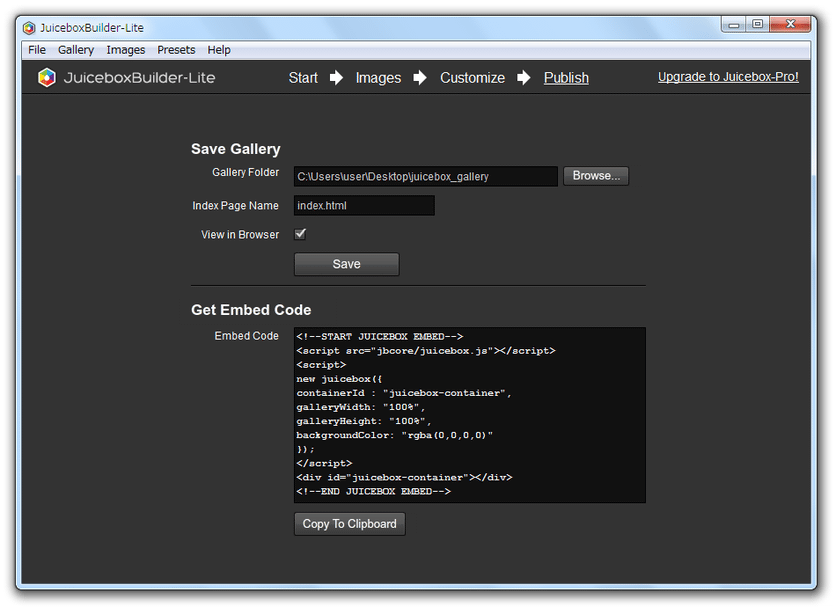Click the JuiceboxBuilder-Lite logo icon in header

tap(47, 77)
